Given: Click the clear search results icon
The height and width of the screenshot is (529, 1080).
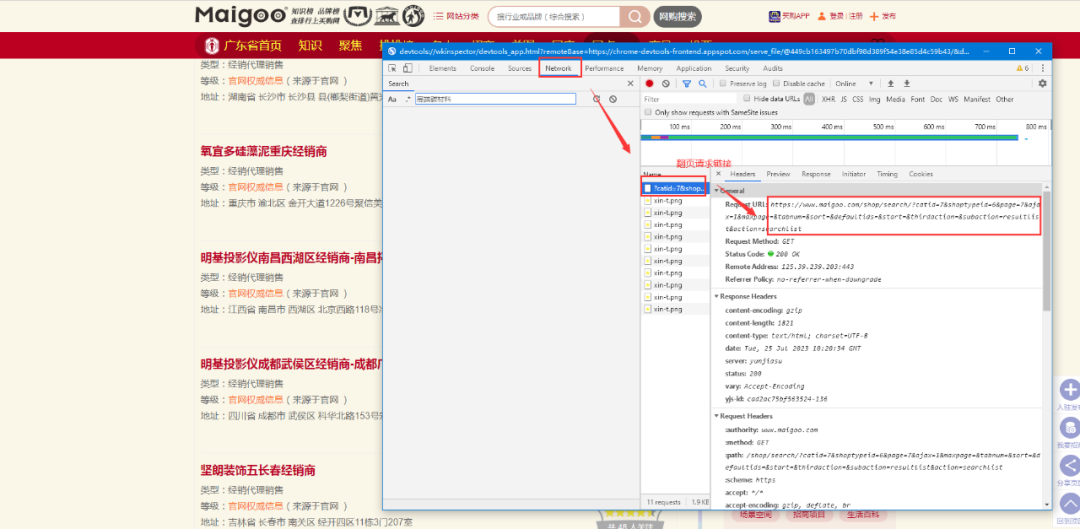Looking at the screenshot, I should [x=612, y=99].
